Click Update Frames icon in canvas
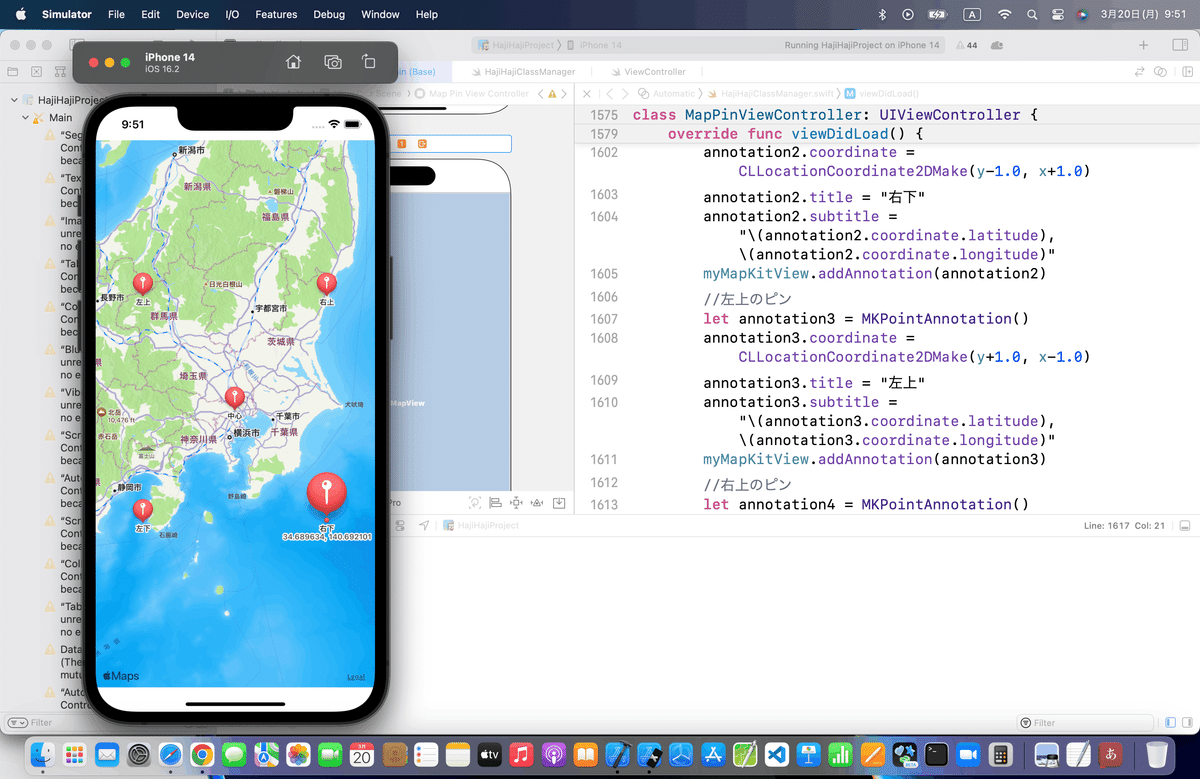This screenshot has width=1200, height=779. (x=475, y=502)
